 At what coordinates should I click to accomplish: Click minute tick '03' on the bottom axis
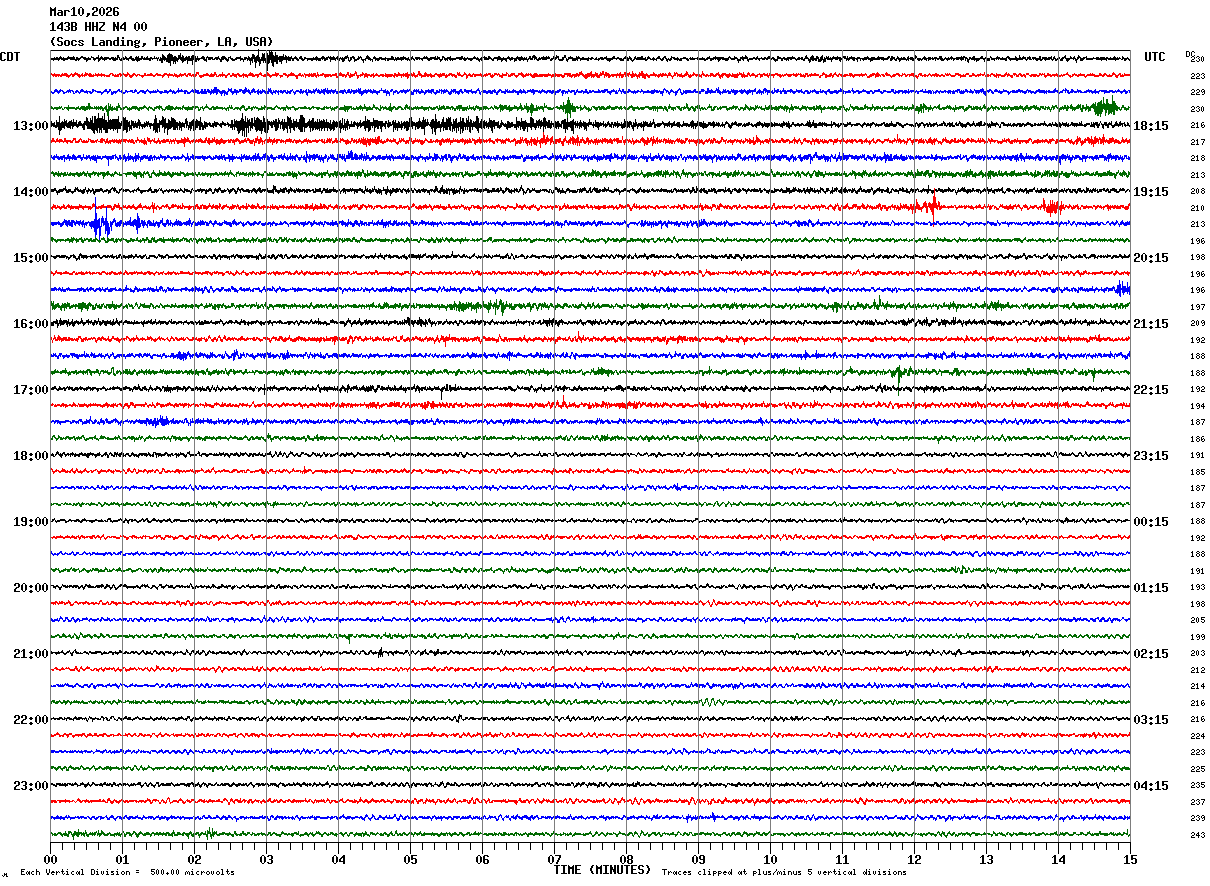266,859
